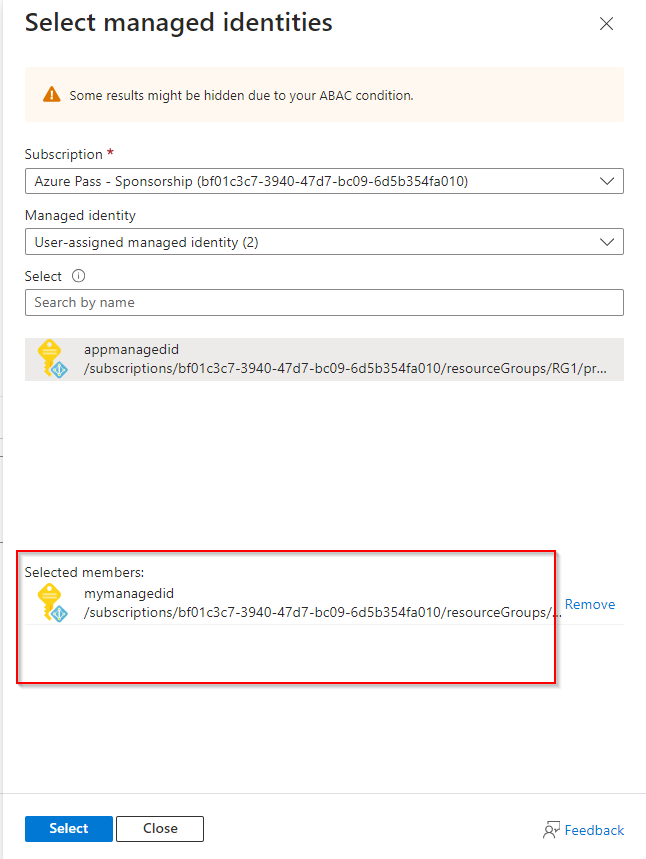646x859 pixels.
Task: Remove mymanagedid from selected members
Action: [590, 604]
